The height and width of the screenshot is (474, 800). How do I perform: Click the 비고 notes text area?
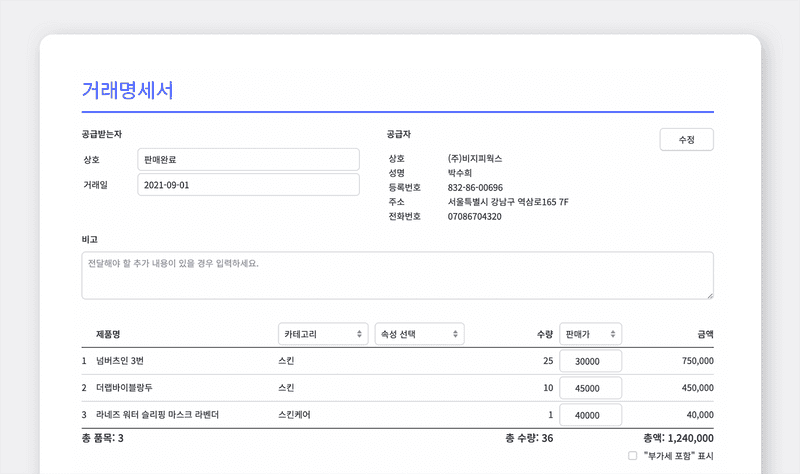click(397, 275)
